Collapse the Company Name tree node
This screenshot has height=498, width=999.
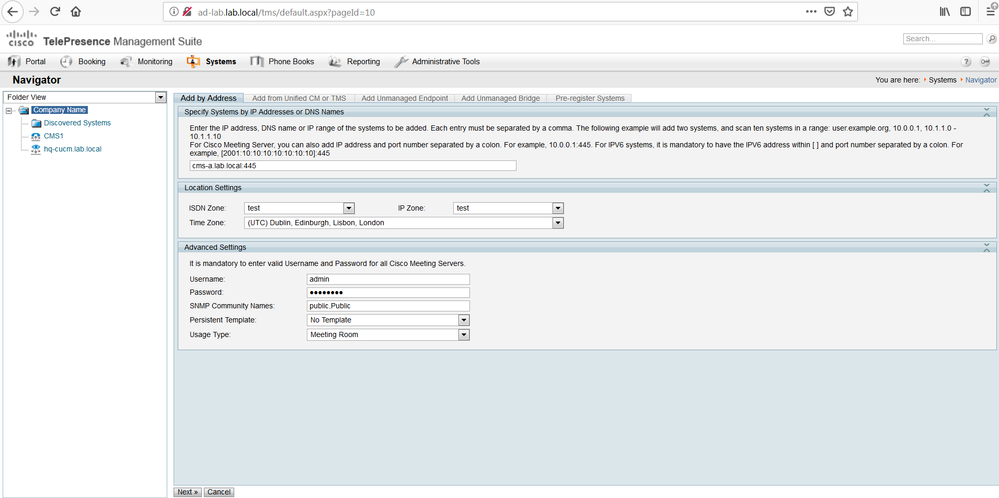point(9,111)
